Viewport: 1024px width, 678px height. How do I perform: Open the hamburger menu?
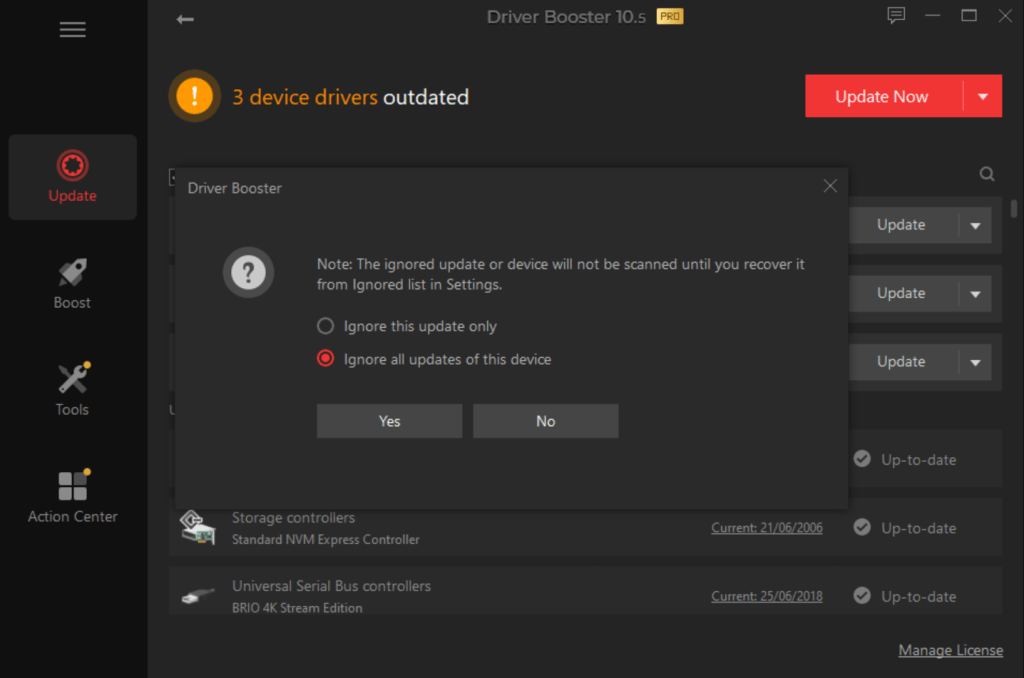click(x=72, y=29)
